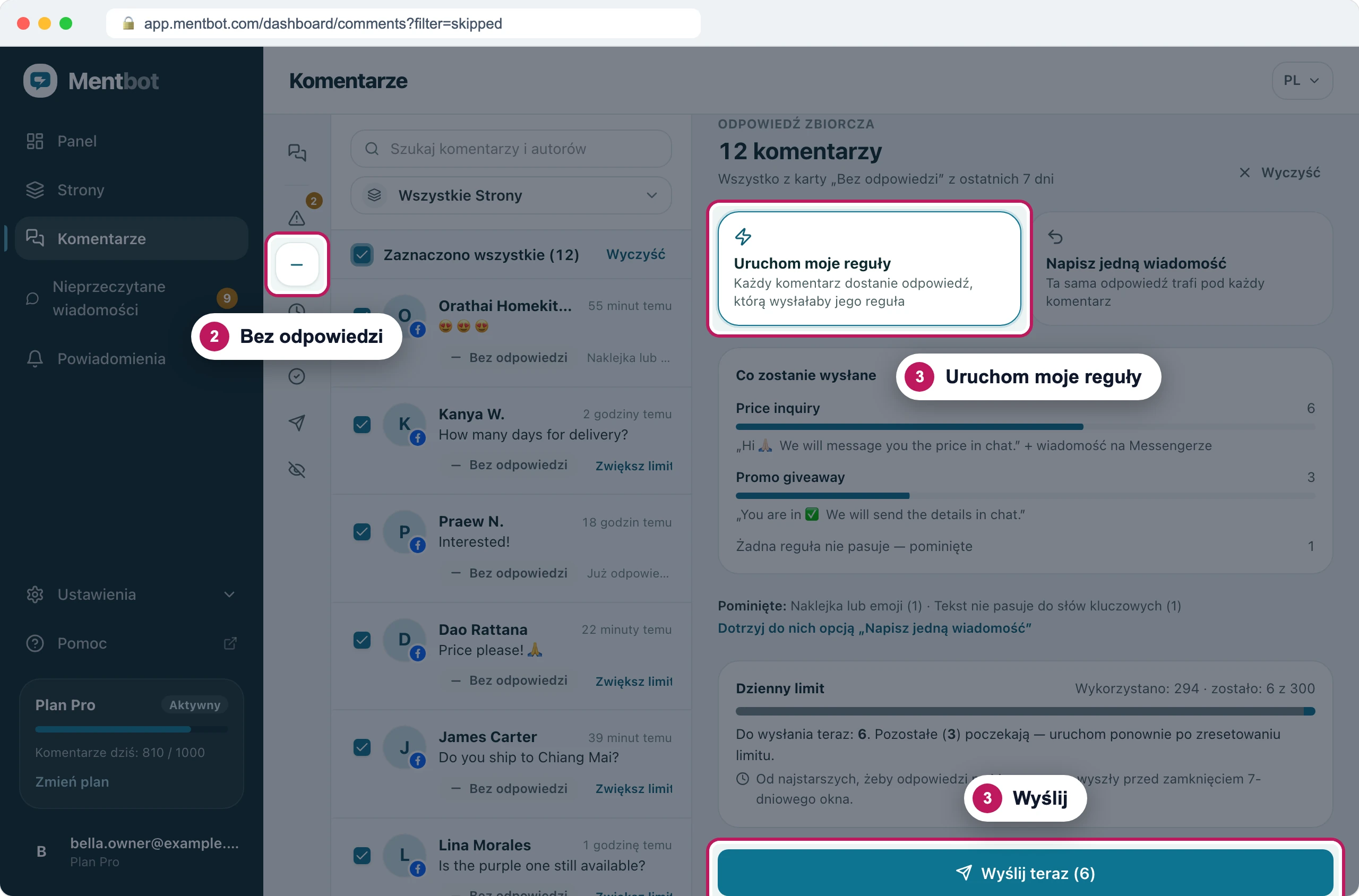Screen dimensions: 1359x896
Task: Click Zmień plan link
Action: pyautogui.click(x=72, y=781)
